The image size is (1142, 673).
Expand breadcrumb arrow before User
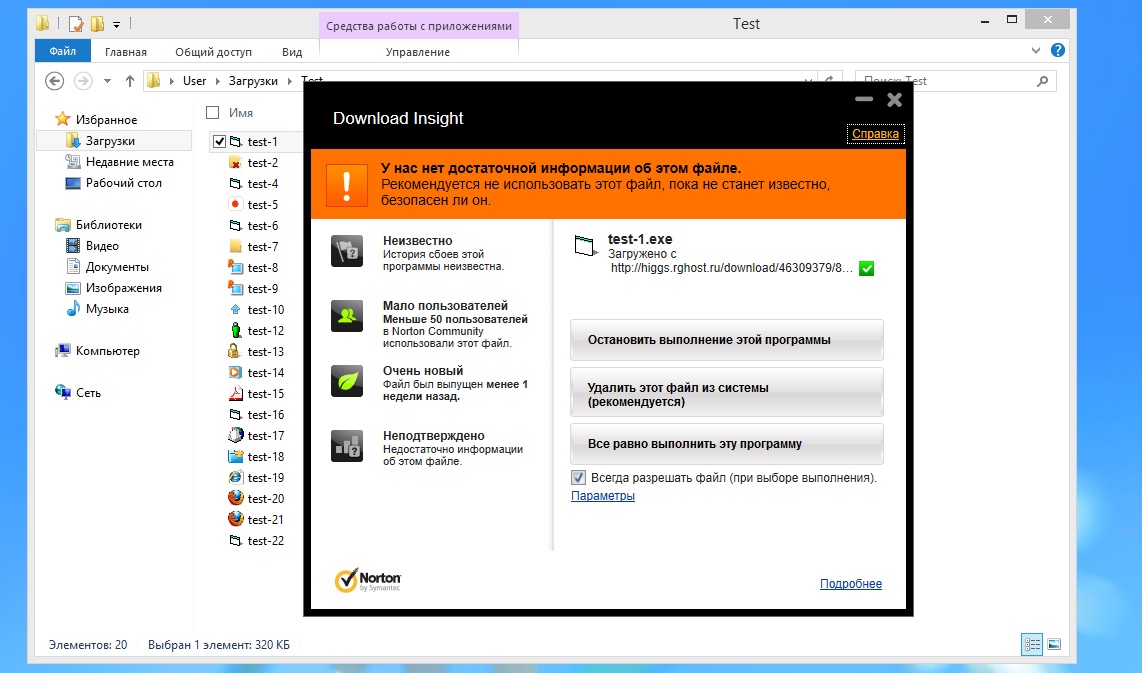click(172, 81)
